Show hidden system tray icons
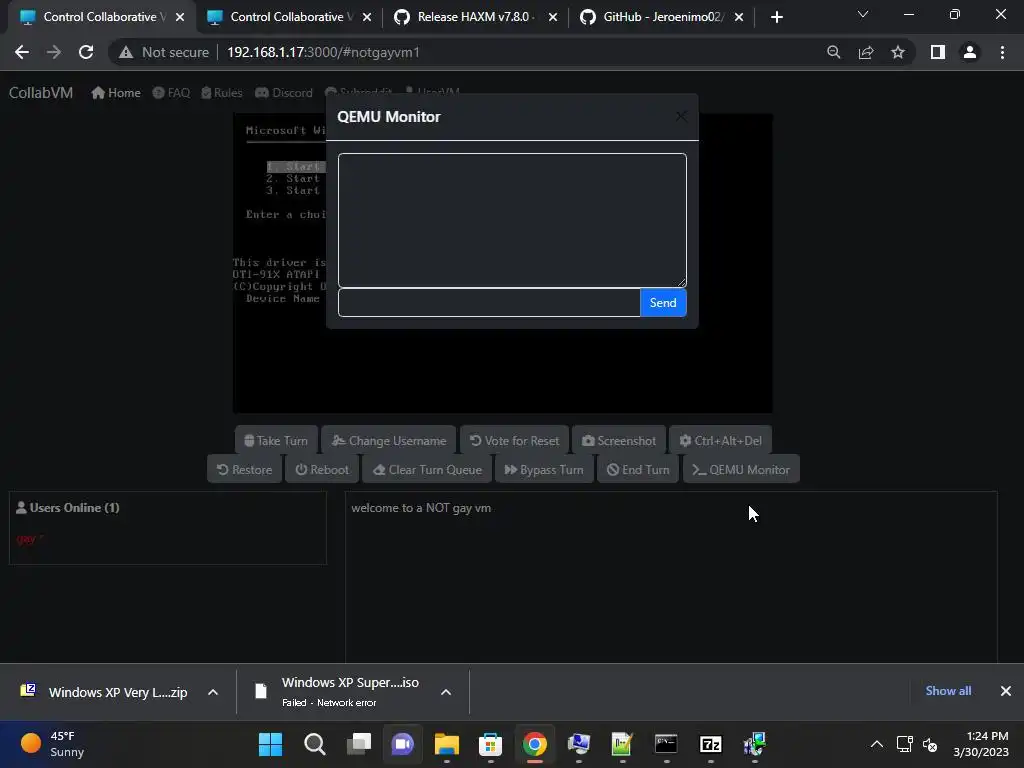The height and width of the screenshot is (768, 1024). tap(877, 744)
